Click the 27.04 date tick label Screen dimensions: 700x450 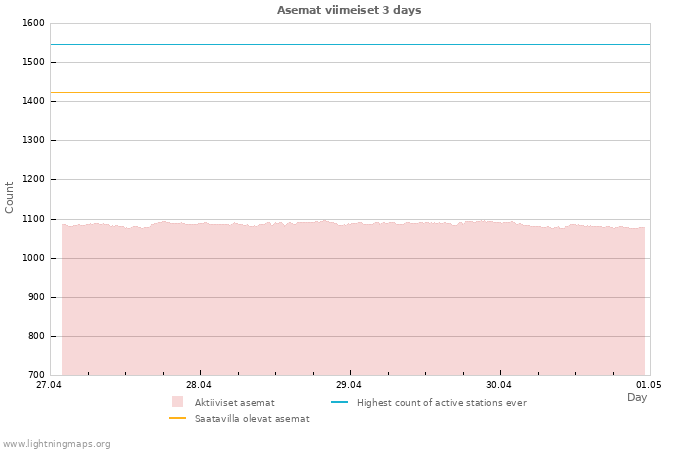coord(49,384)
